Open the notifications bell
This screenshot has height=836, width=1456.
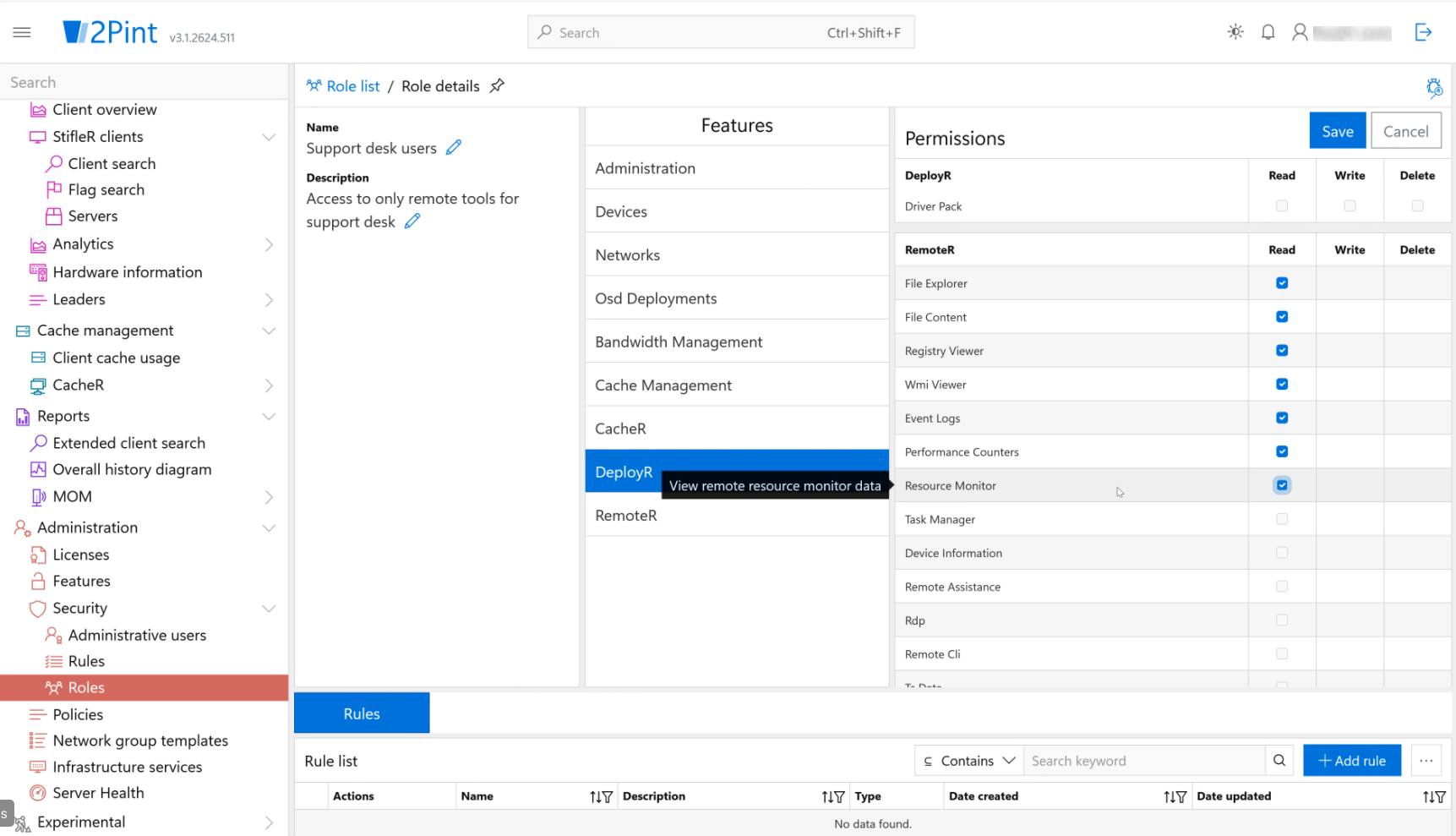[1268, 32]
